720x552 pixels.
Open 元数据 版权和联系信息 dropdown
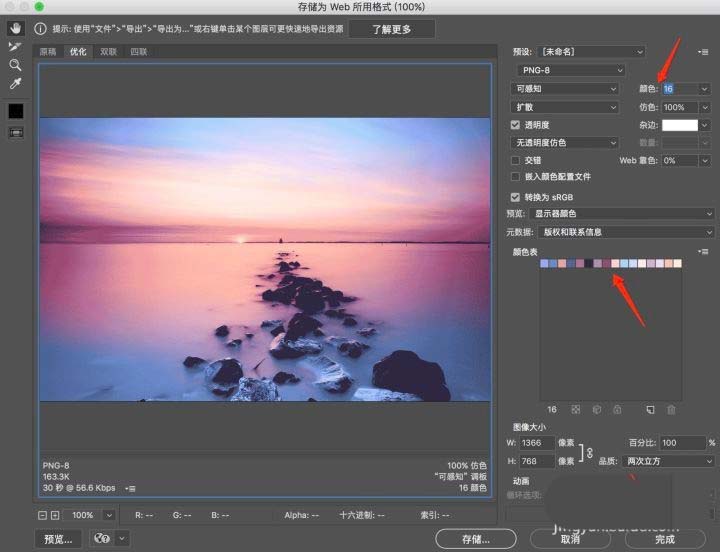click(x=626, y=232)
